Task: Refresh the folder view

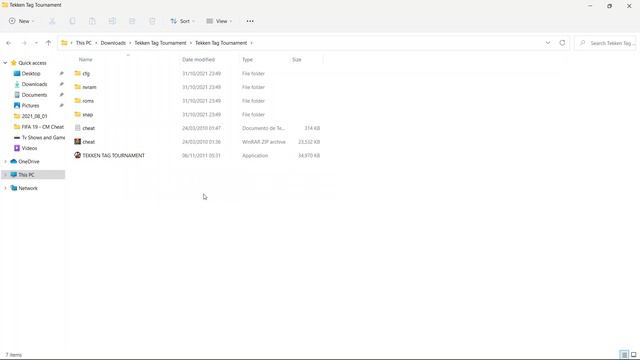Action: point(562,43)
